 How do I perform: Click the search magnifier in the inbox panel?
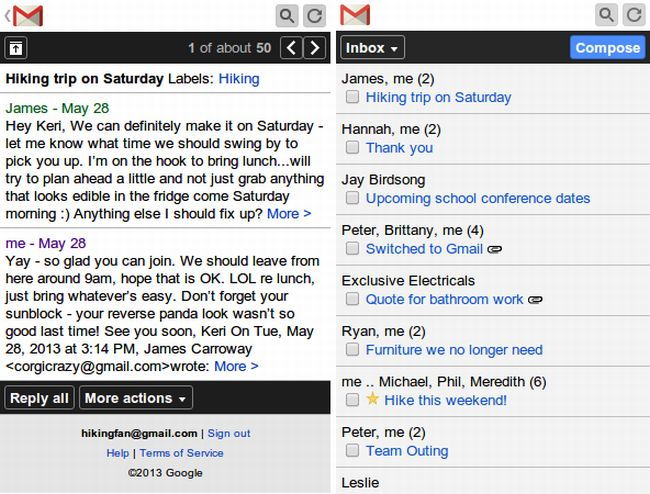pyautogui.click(x=606, y=15)
